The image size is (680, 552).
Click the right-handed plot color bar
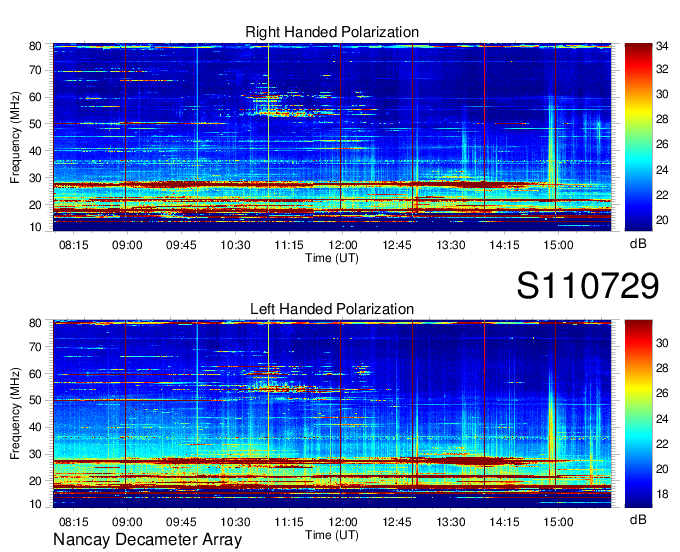[x=638, y=137]
